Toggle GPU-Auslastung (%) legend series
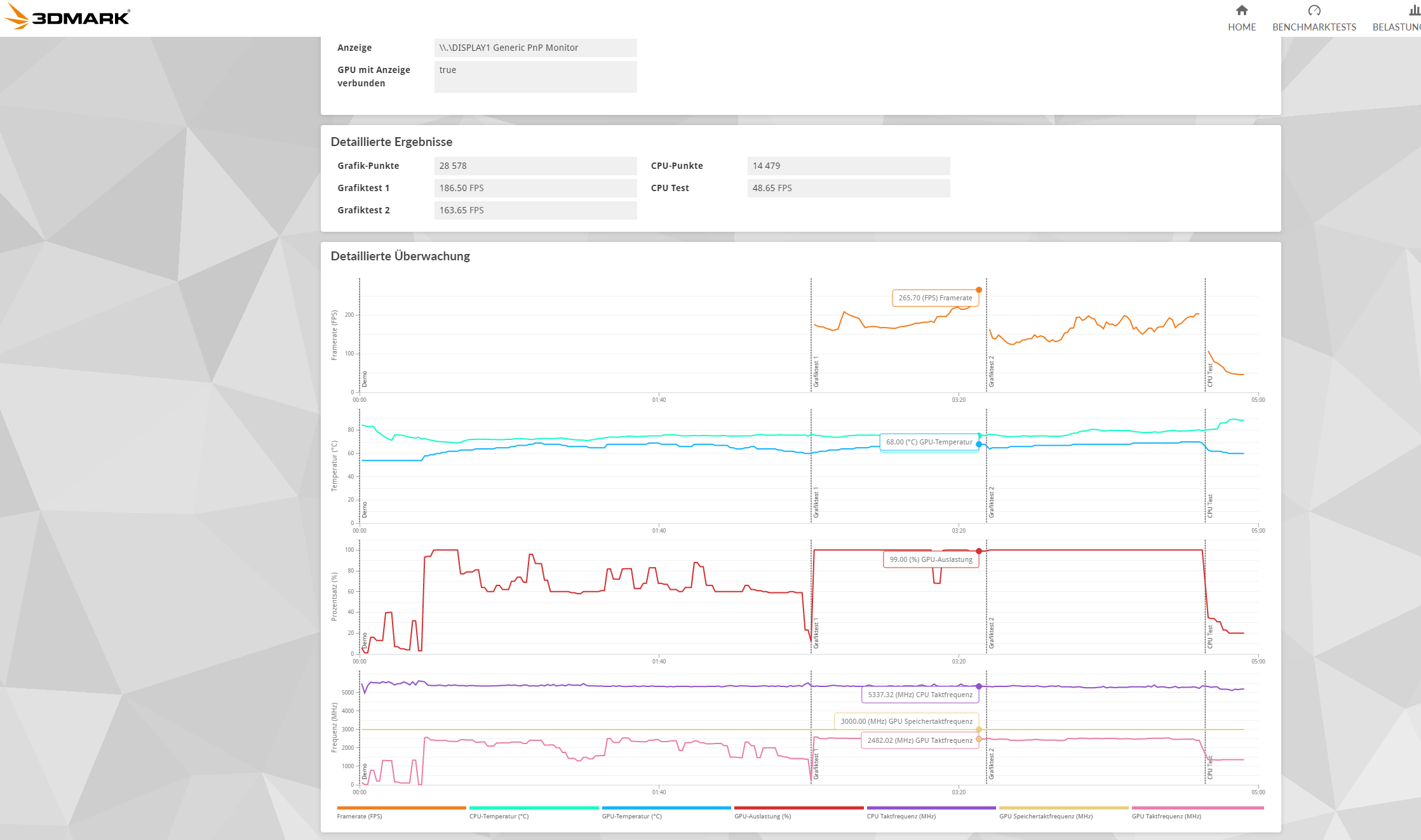The height and width of the screenshot is (840, 1421). coord(762,816)
